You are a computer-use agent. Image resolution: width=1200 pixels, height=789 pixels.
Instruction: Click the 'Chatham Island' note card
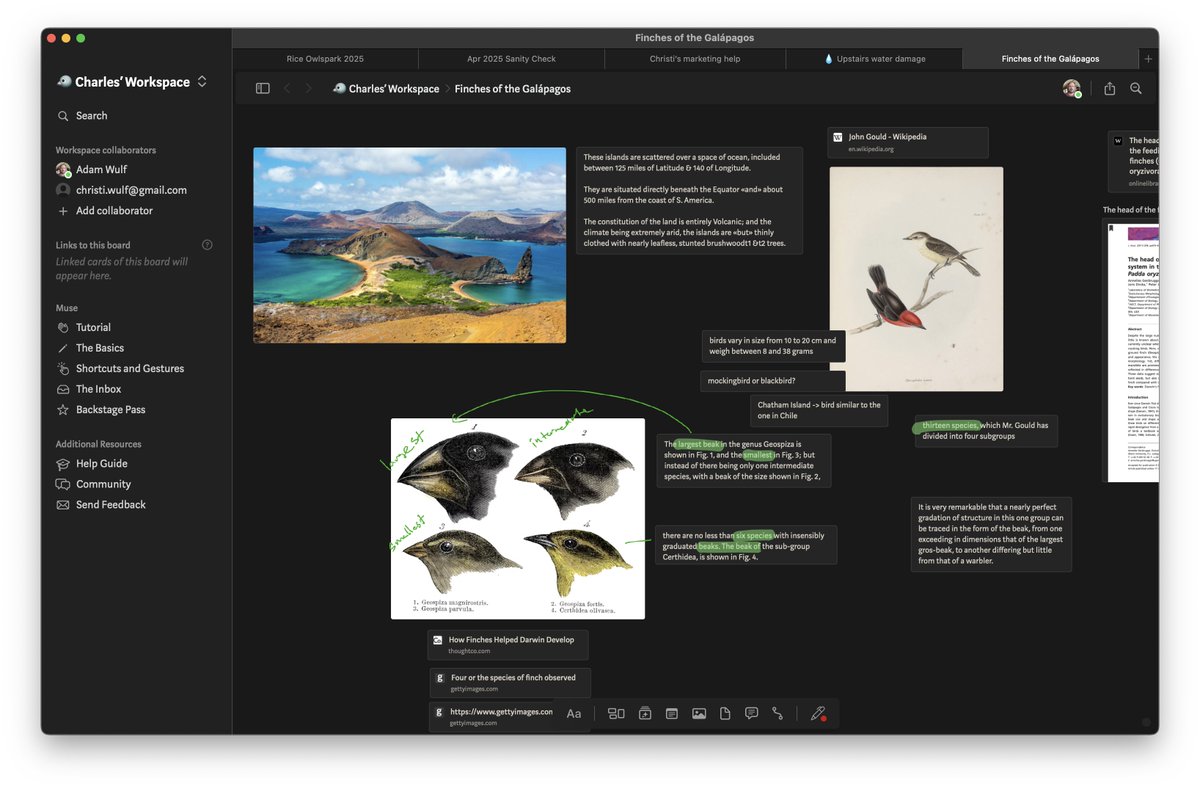pos(819,410)
